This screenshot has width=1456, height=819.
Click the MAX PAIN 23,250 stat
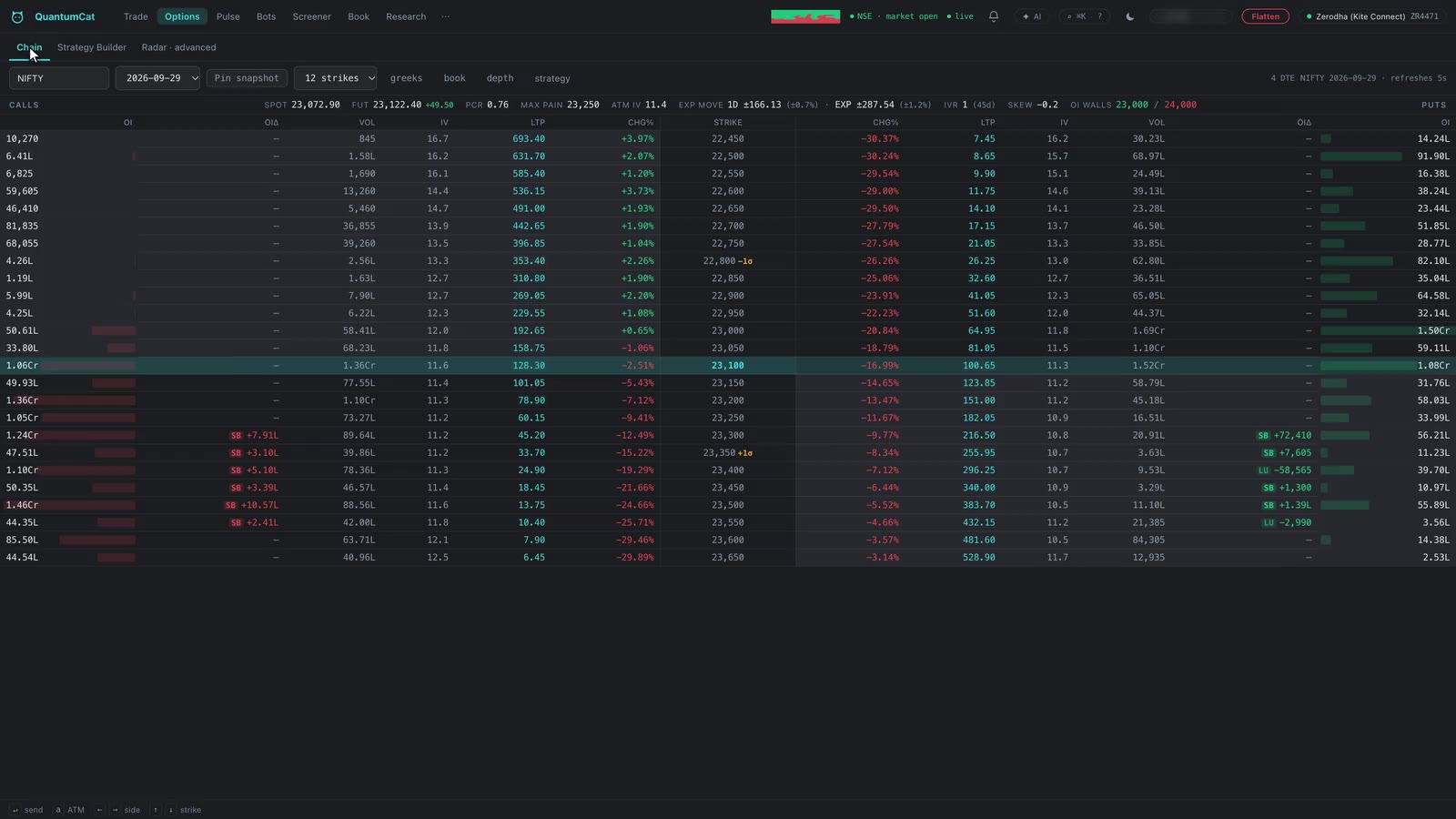(x=560, y=105)
